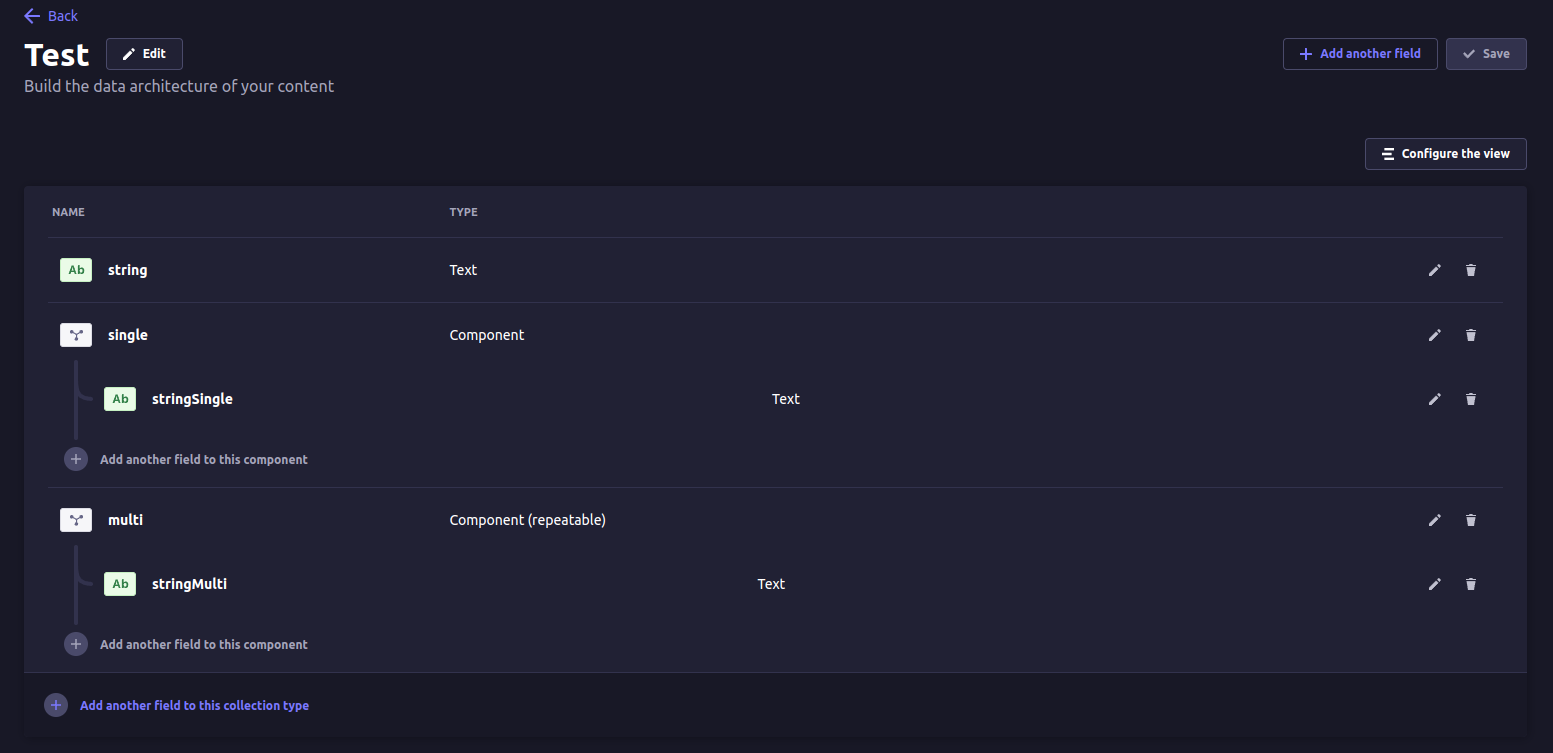Click "Add another field" at top right
1553x753 pixels.
coord(1360,53)
